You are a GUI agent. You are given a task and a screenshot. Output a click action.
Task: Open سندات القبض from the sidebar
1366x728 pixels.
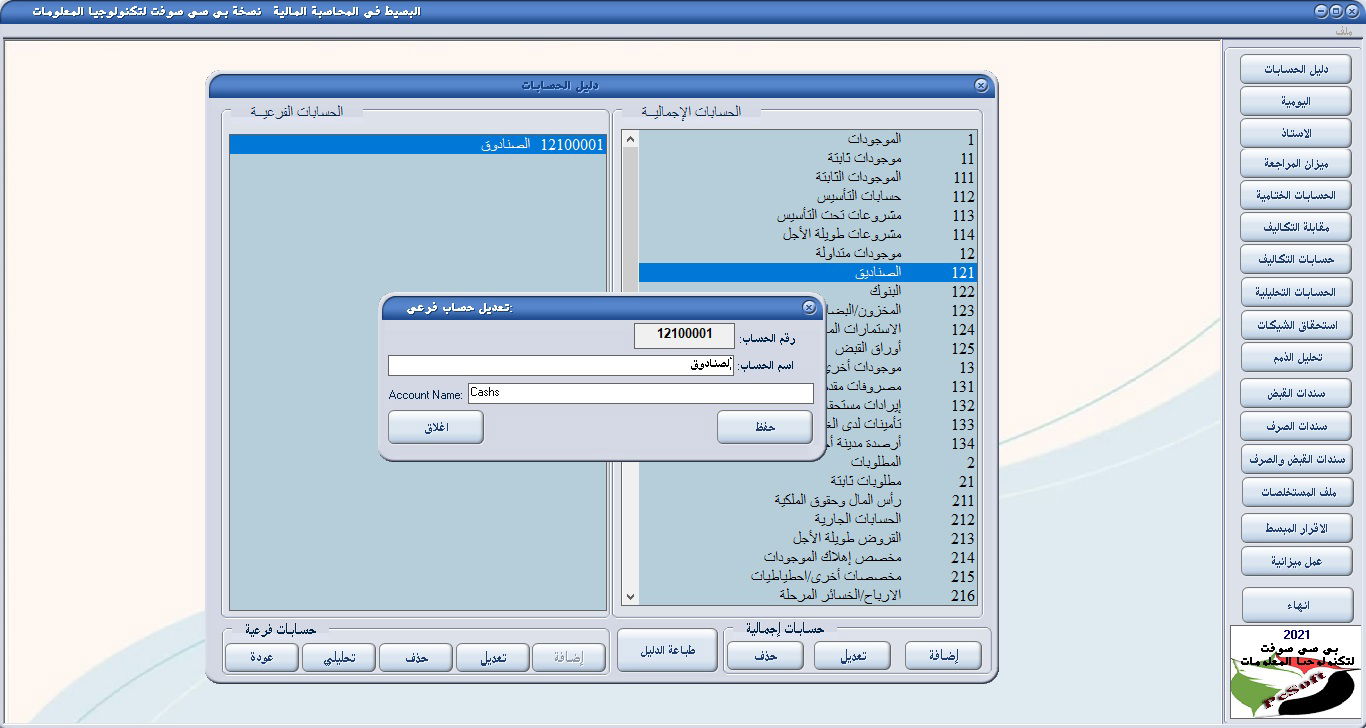[x=1295, y=392]
